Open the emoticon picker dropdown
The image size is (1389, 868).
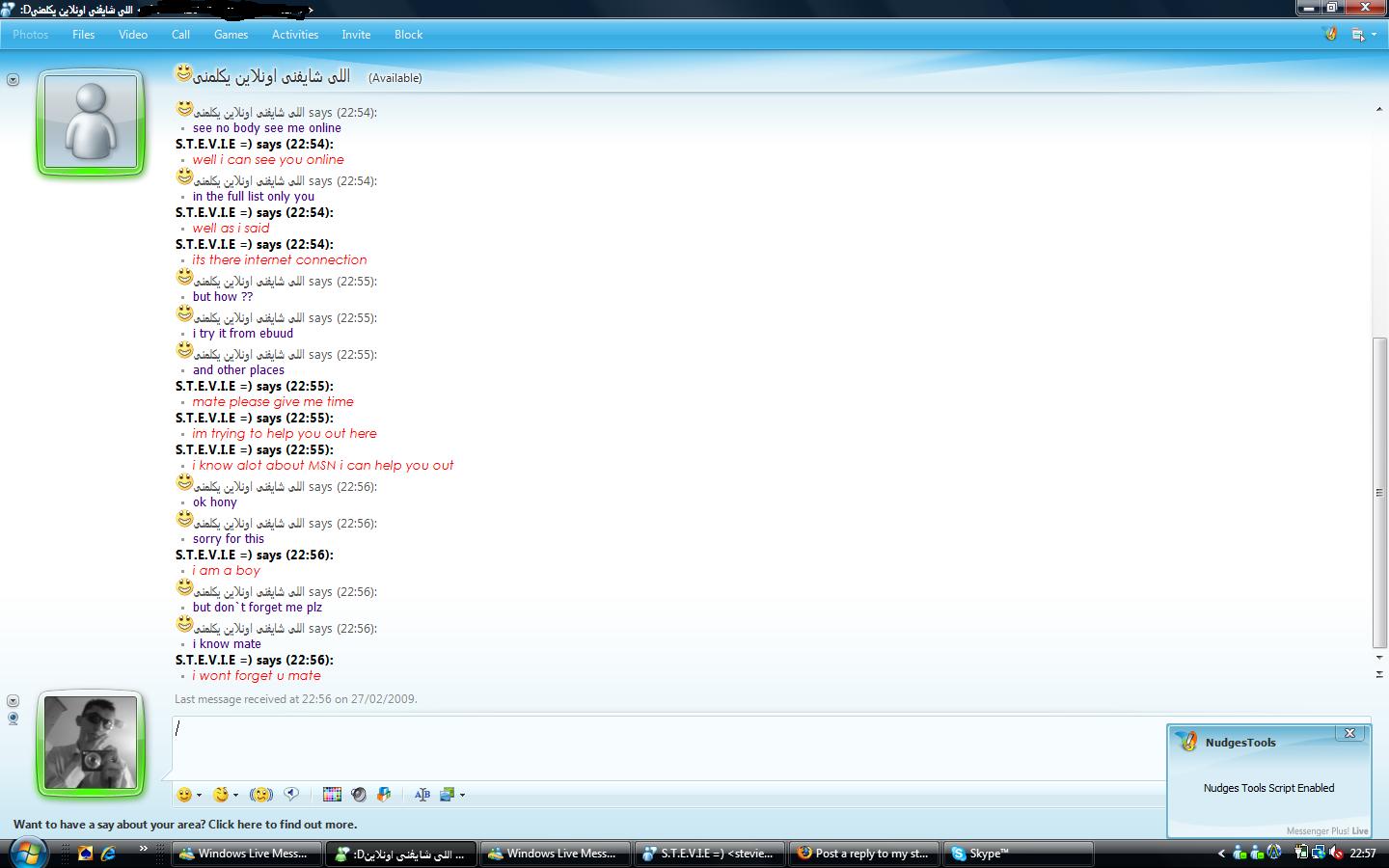pos(199,796)
